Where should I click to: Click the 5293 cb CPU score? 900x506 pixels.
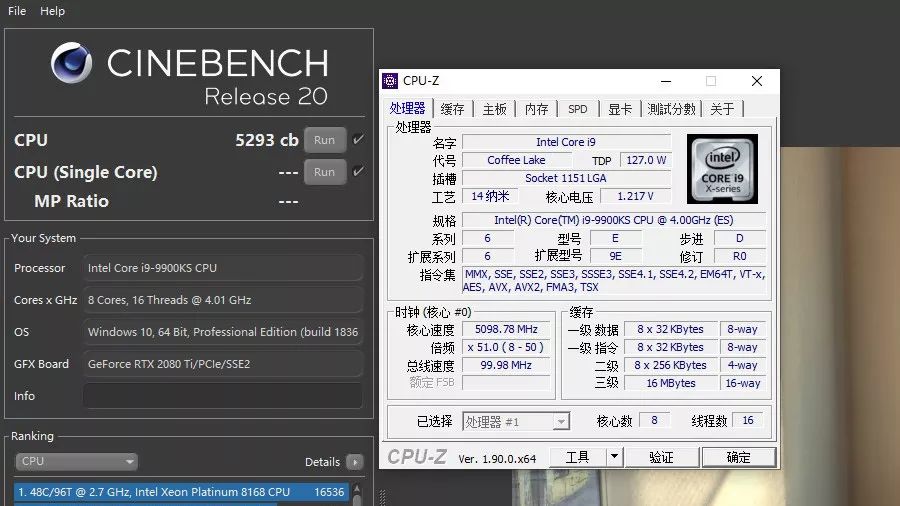pyautogui.click(x=267, y=140)
